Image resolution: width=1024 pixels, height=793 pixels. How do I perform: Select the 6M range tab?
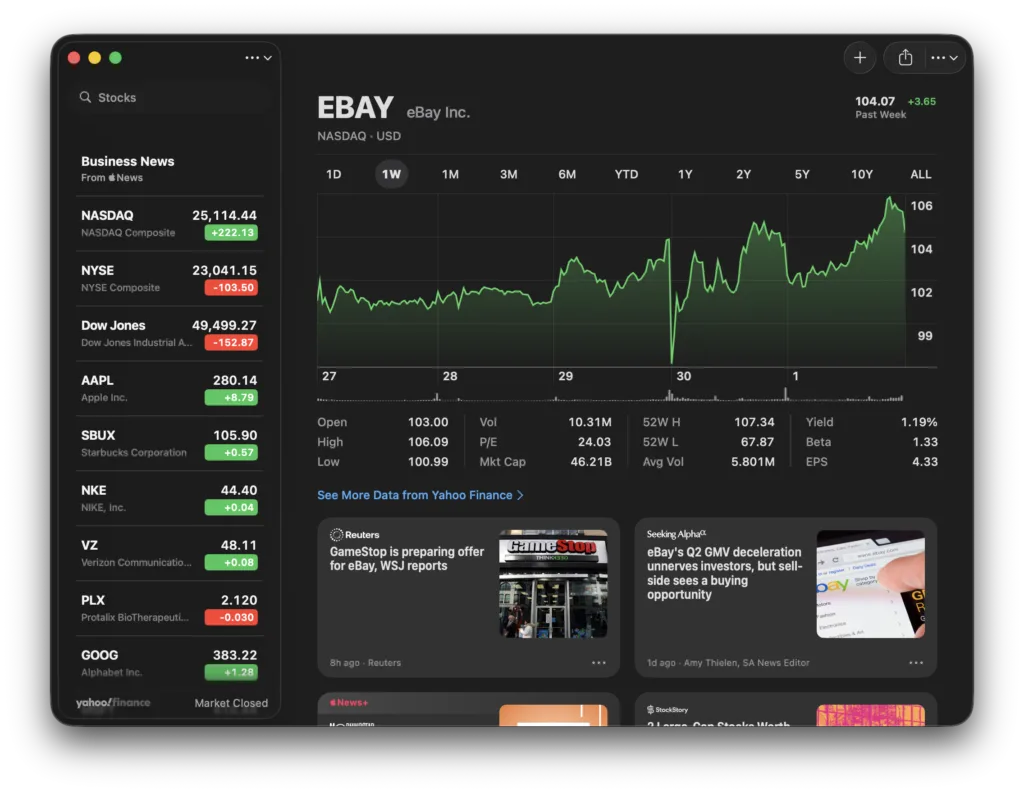[567, 174]
